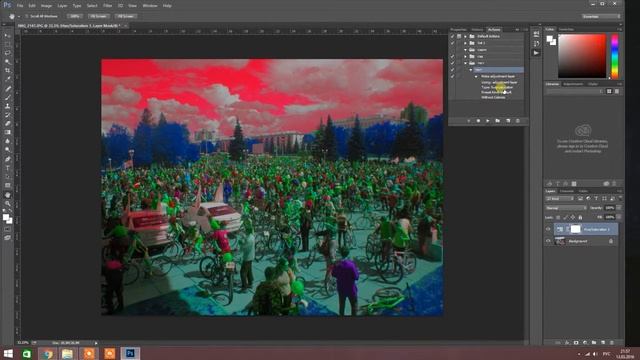Click the Play selection button in Actions panel
The image size is (640, 360).
click(x=488, y=121)
